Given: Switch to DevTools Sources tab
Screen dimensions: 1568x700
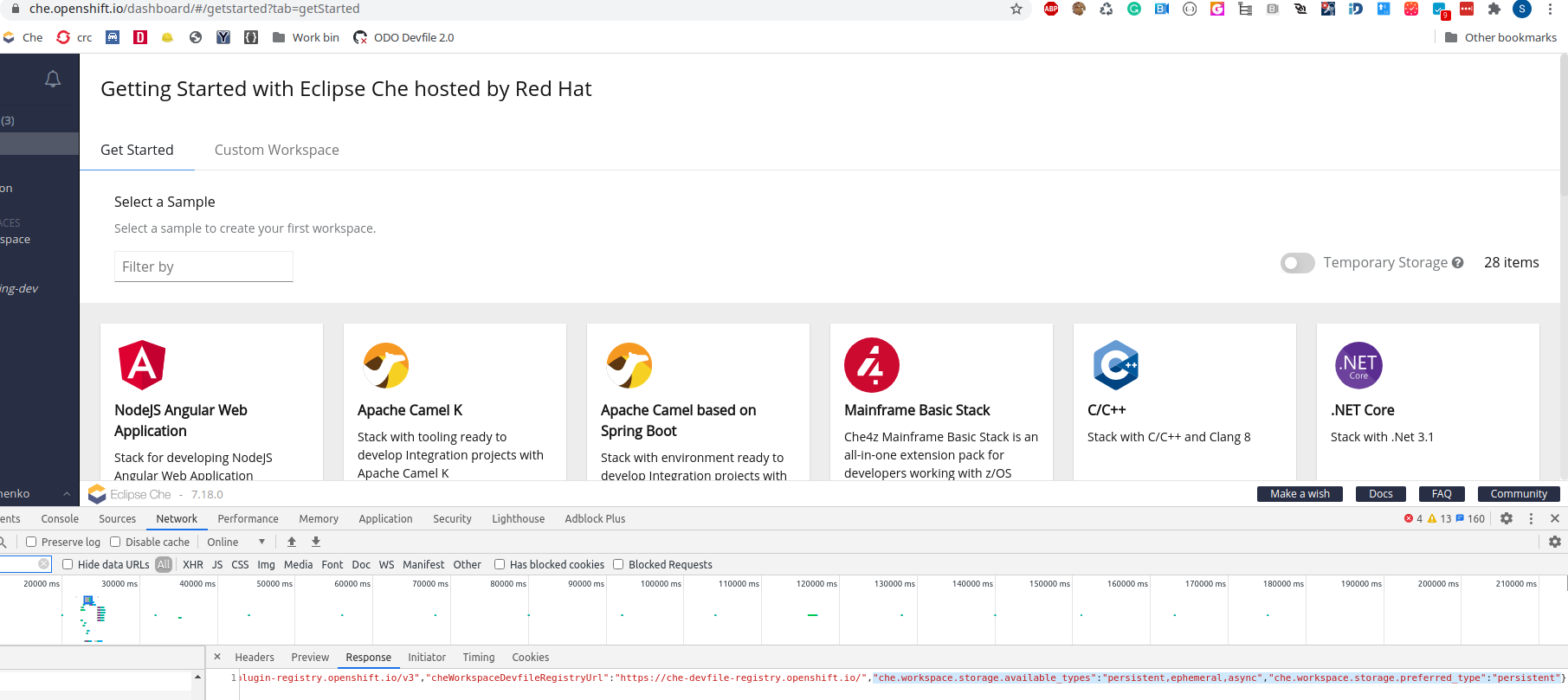Looking at the screenshot, I should [x=117, y=519].
